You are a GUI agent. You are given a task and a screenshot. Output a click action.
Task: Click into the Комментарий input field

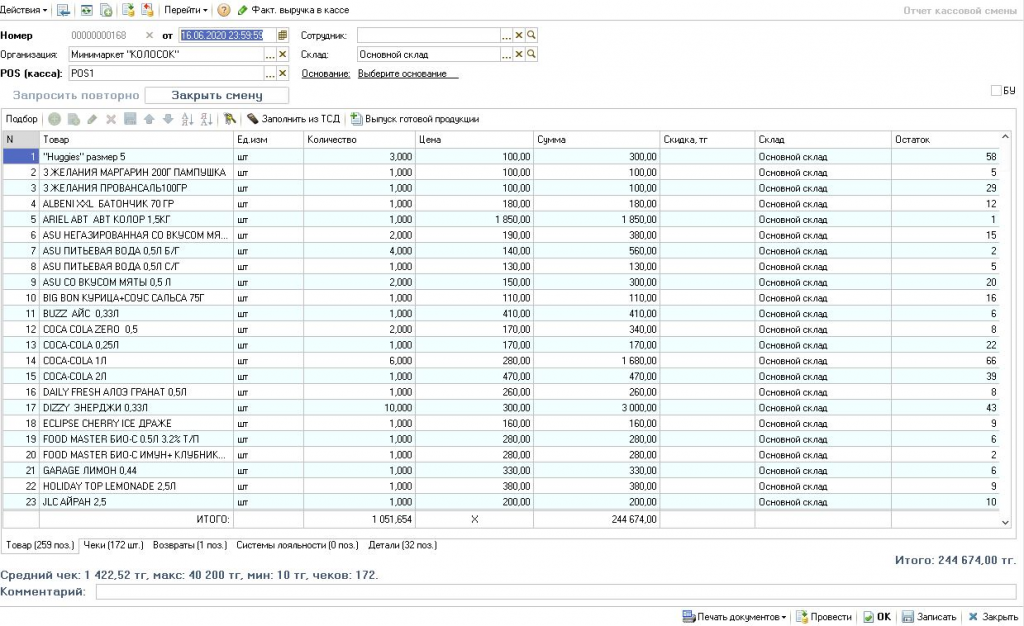coord(556,592)
